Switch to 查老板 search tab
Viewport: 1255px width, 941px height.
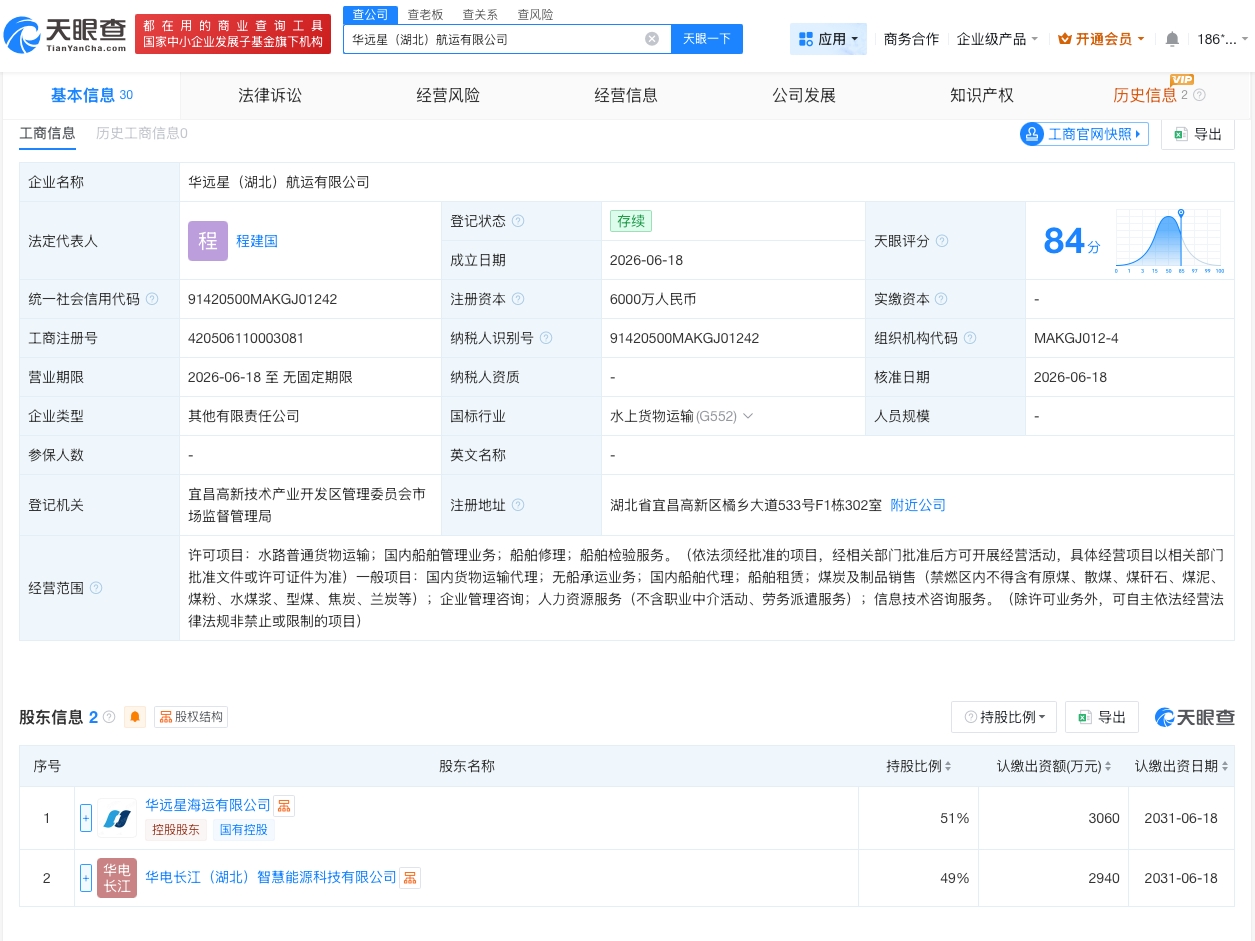point(425,14)
